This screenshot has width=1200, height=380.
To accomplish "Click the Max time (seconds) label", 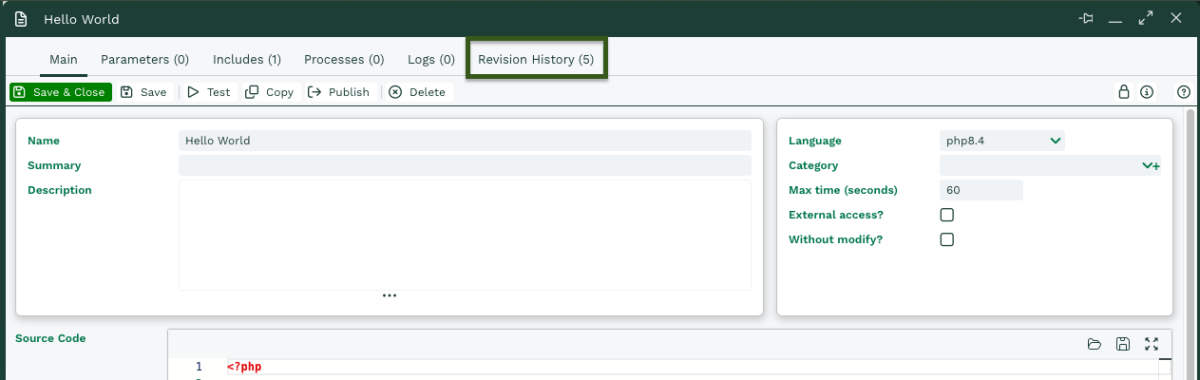I will click(x=843, y=190).
